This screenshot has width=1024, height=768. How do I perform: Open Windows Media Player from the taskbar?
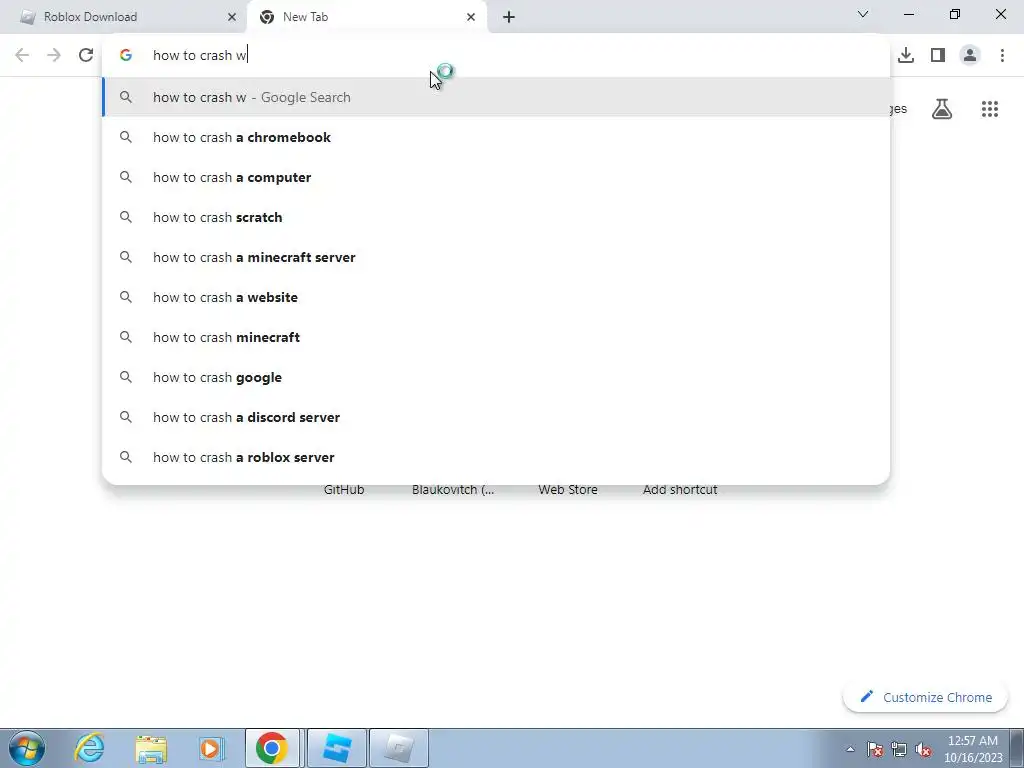click(x=210, y=748)
